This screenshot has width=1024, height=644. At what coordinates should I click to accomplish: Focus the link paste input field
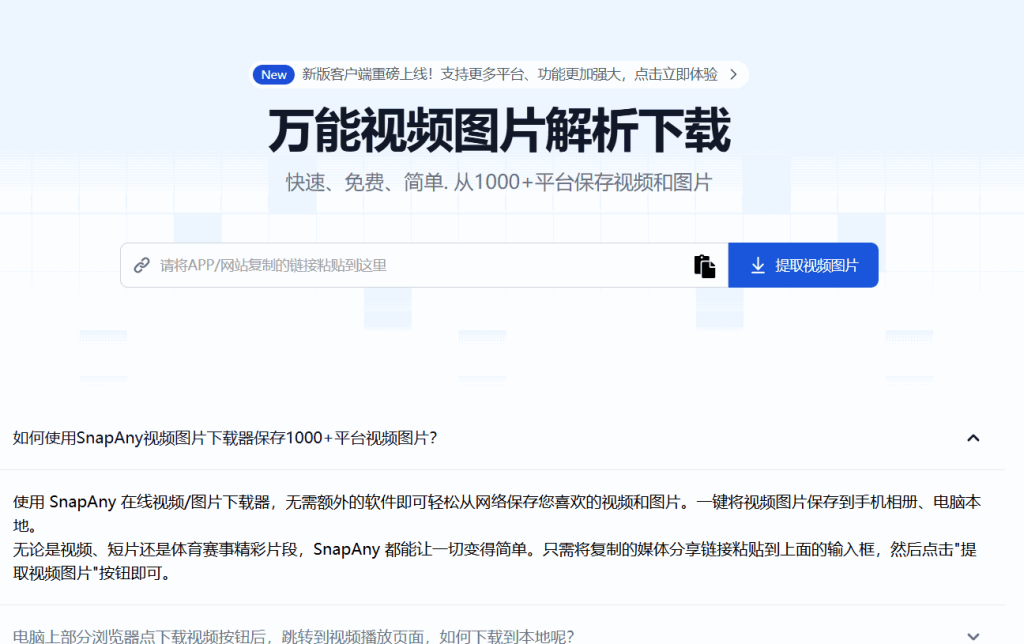pos(424,265)
